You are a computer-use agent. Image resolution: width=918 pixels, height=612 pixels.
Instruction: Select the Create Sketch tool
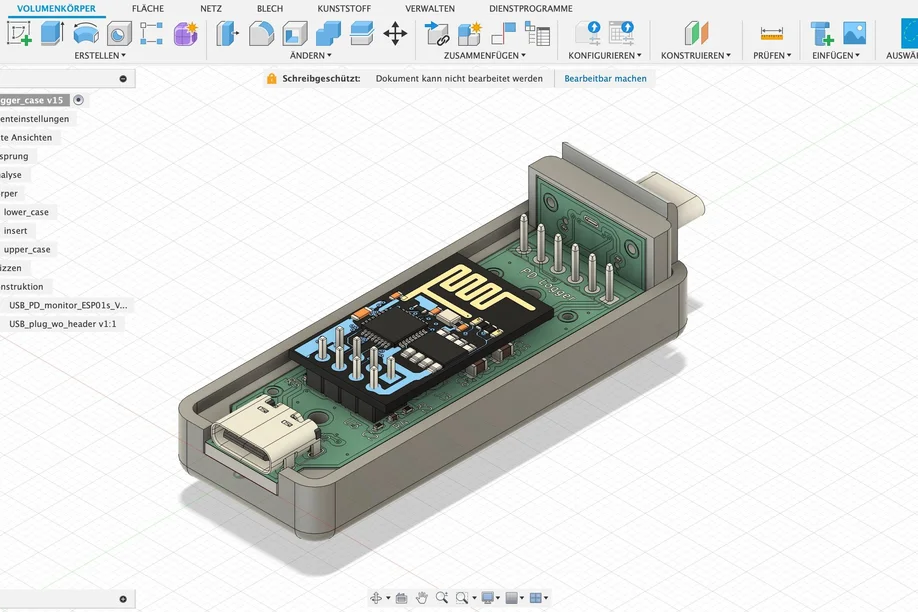point(19,33)
